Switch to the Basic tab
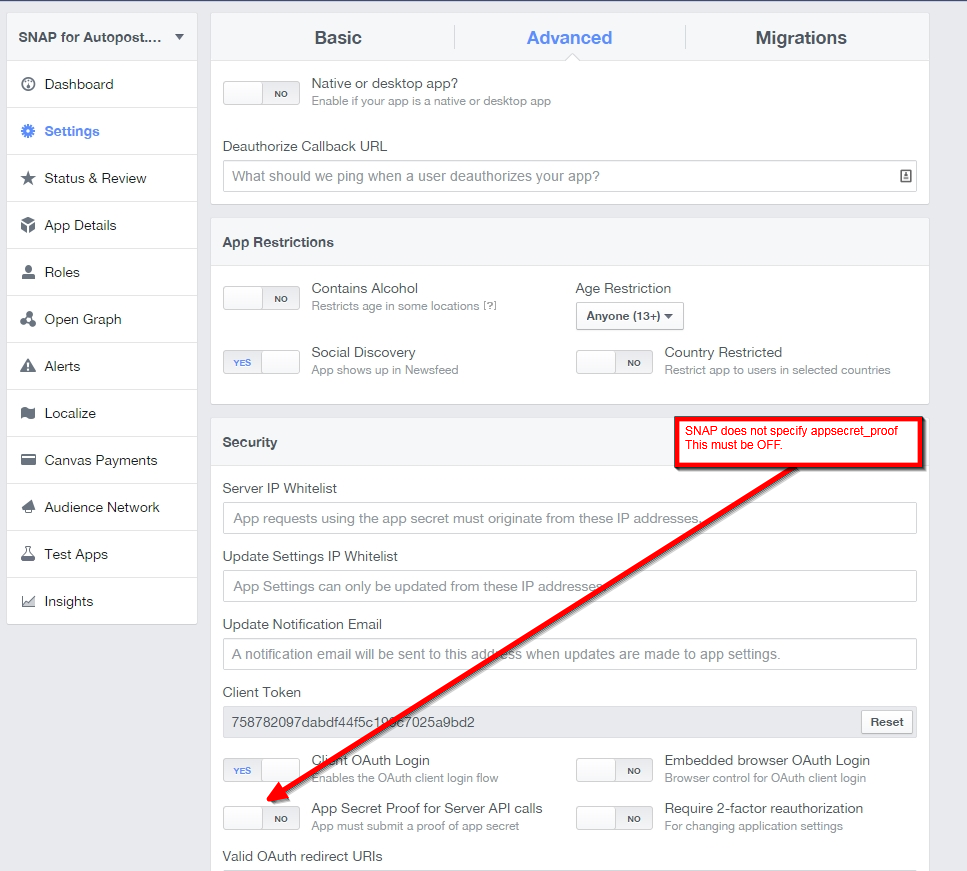This screenshot has height=871, width=967. pos(338,38)
